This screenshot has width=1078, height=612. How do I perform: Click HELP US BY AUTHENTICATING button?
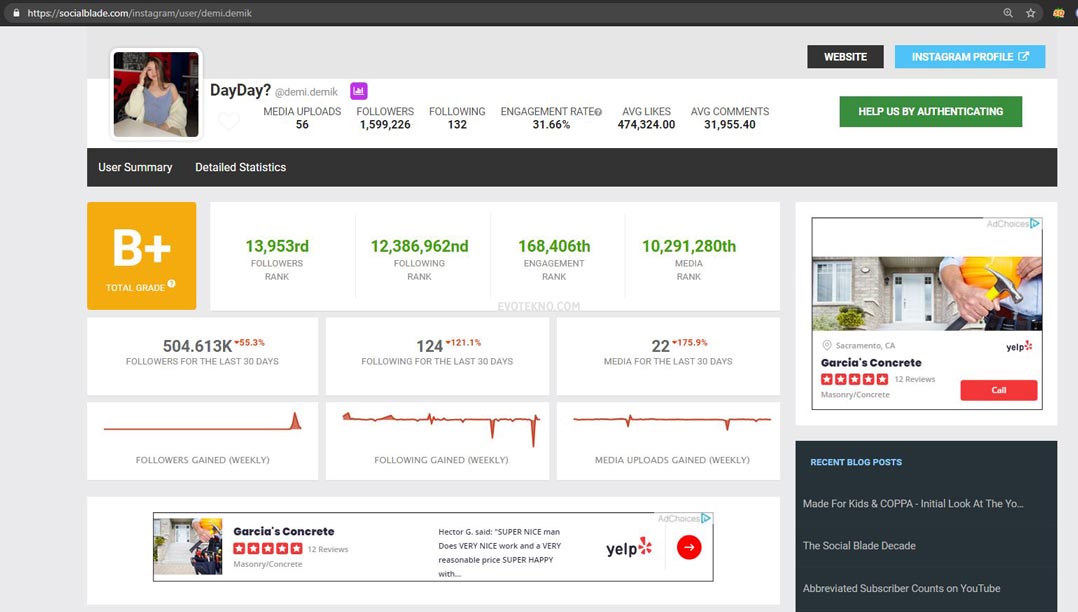coord(931,111)
